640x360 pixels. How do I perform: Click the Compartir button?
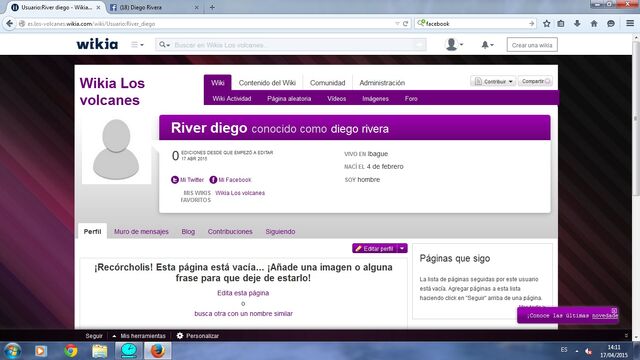[535, 81]
